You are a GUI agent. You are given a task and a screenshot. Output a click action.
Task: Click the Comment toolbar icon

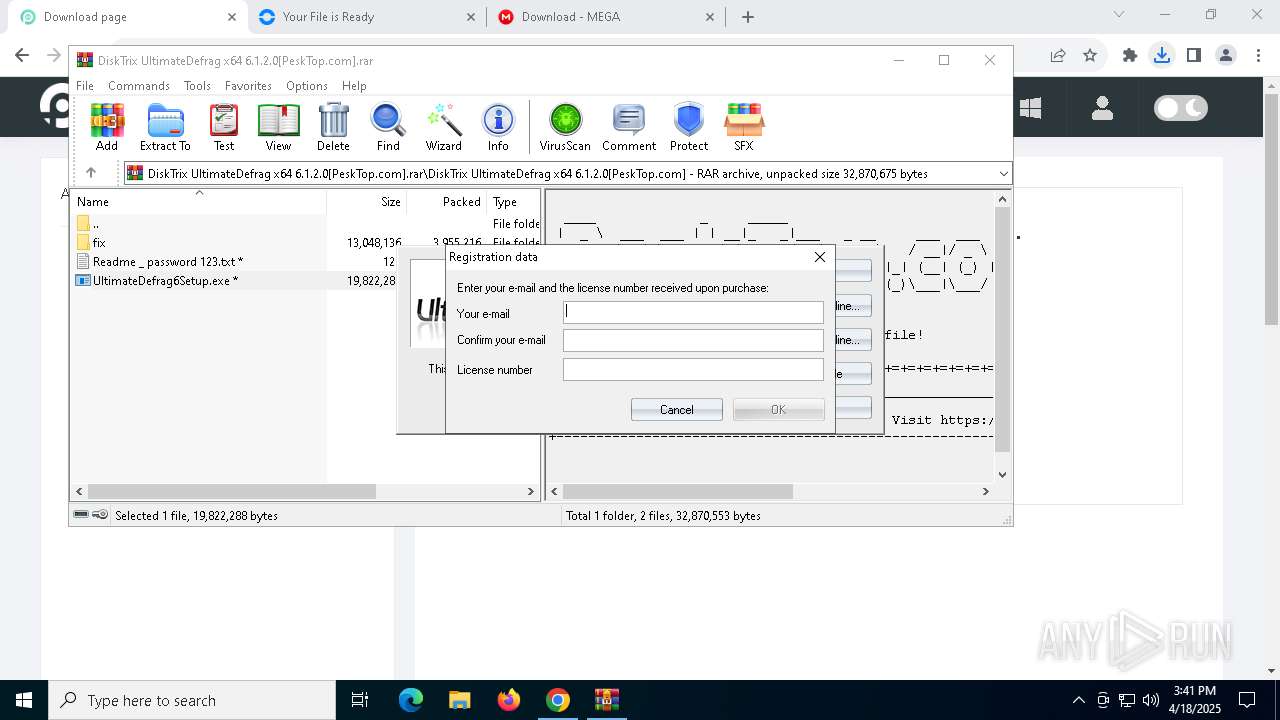point(629,127)
